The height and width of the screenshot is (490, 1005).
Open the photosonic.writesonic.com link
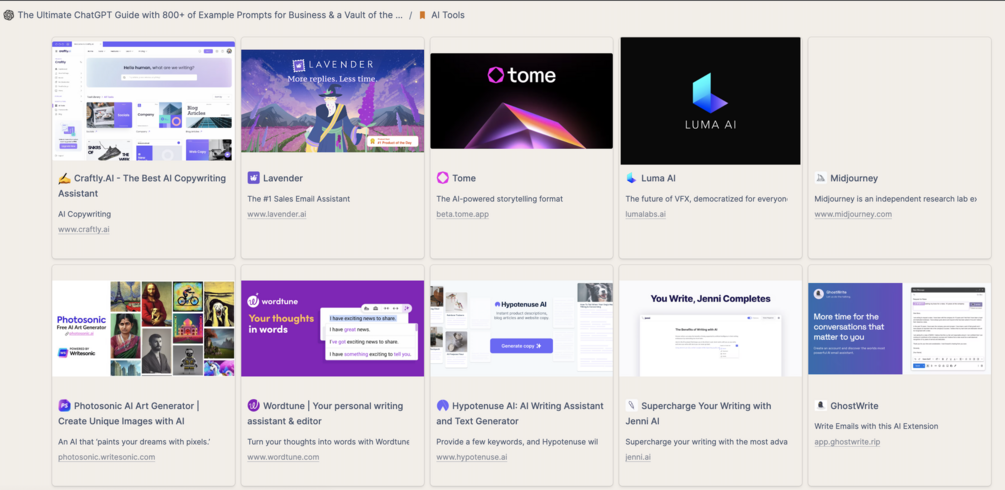coord(106,457)
